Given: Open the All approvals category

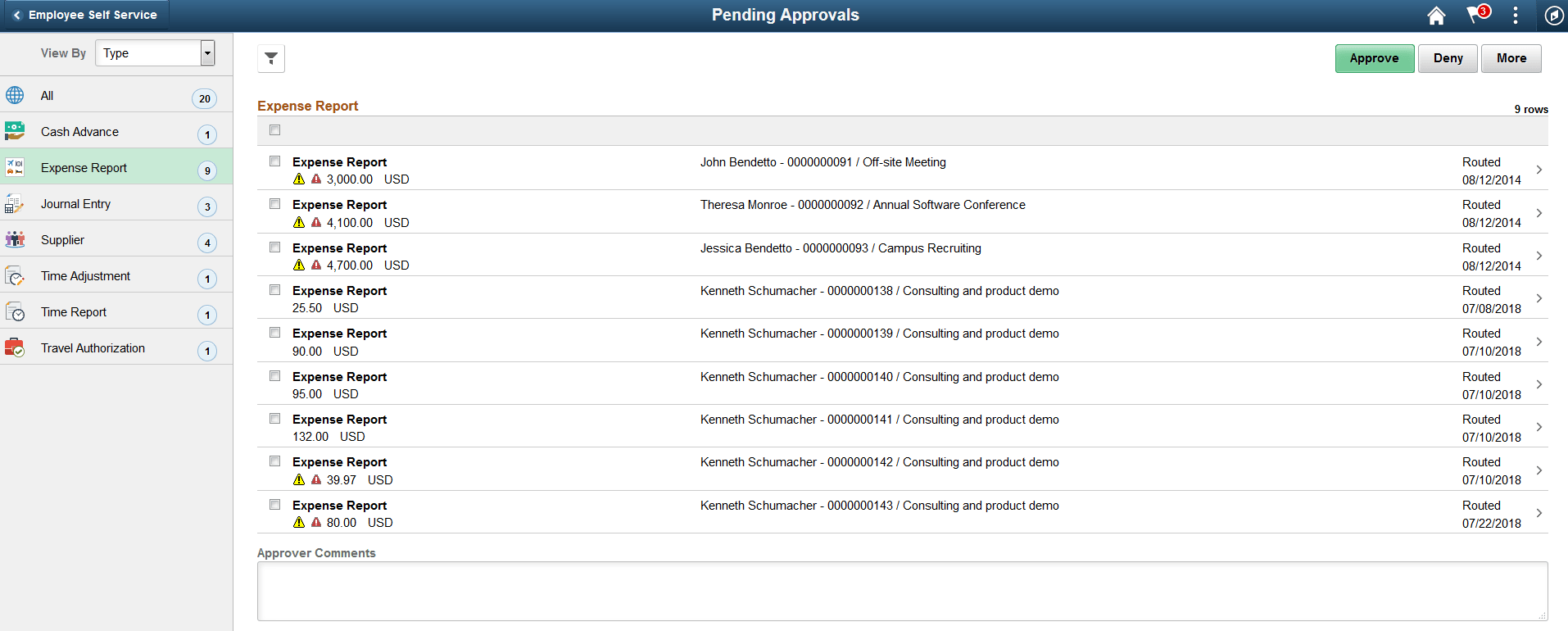Looking at the screenshot, I should click(15, 95).
